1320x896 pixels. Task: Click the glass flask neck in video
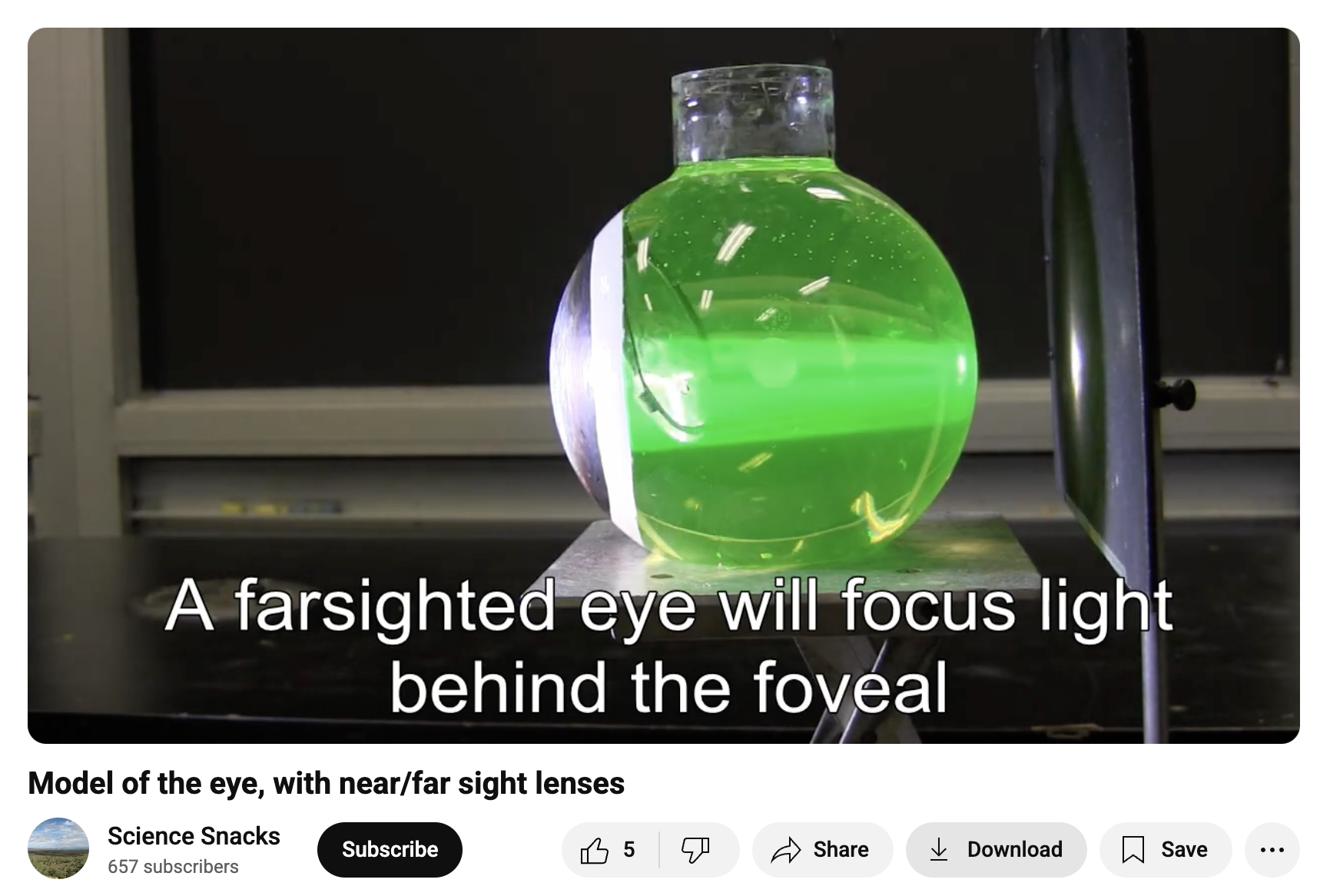[x=751, y=115]
